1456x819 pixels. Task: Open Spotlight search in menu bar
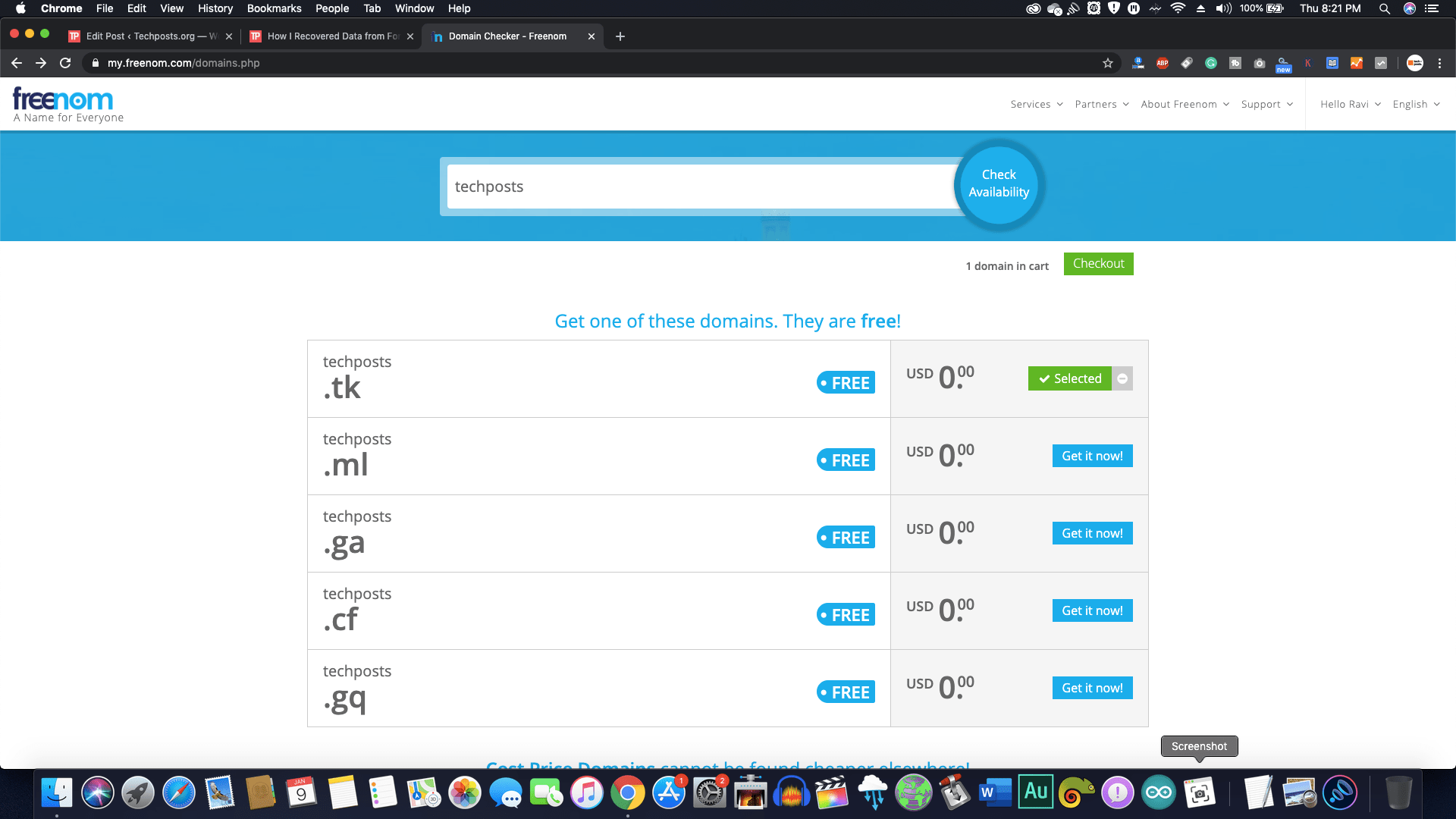point(1385,8)
